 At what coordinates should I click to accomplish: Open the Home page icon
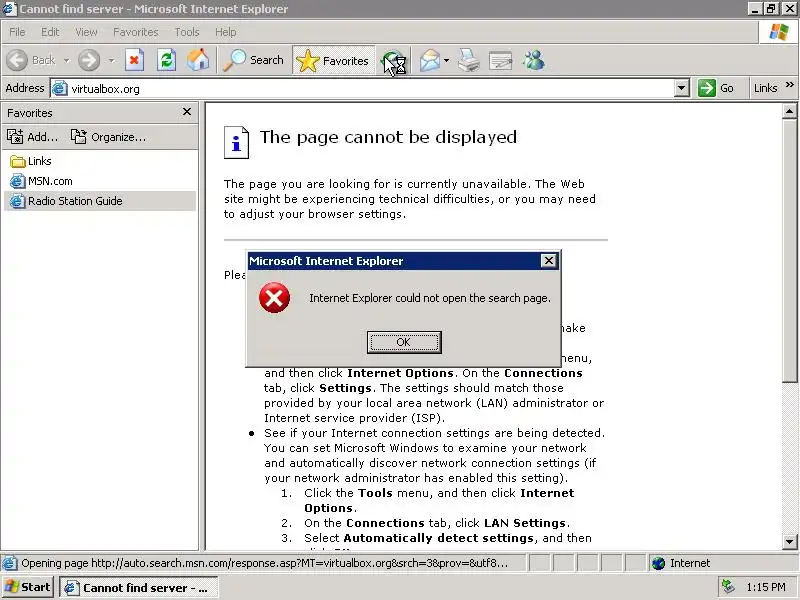point(198,60)
